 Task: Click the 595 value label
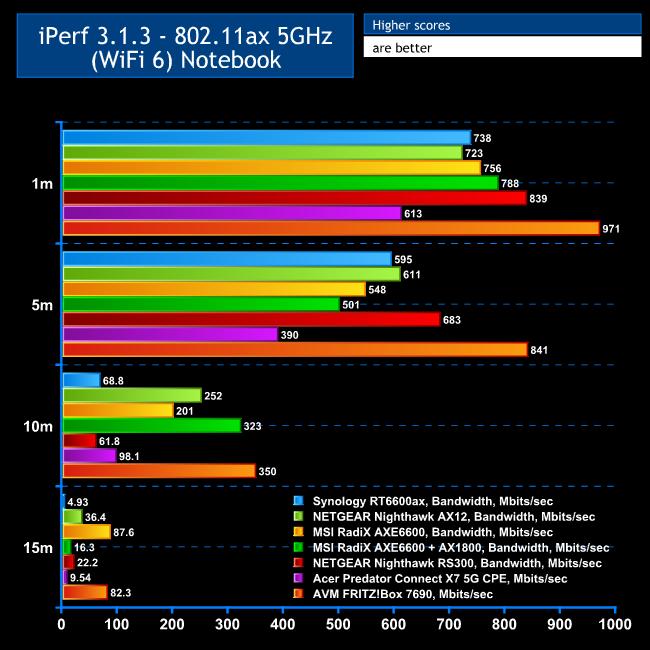(x=403, y=260)
